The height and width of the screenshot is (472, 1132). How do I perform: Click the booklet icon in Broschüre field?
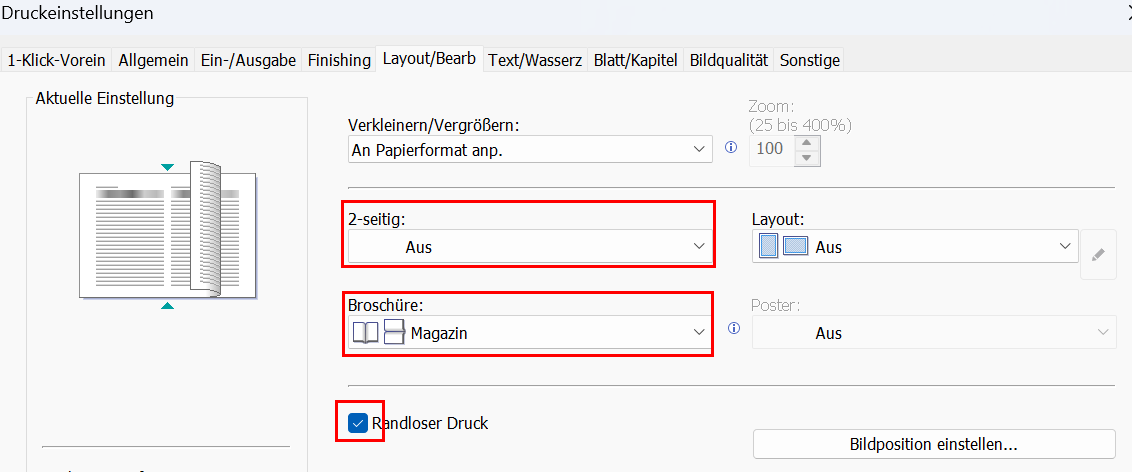[x=366, y=333]
